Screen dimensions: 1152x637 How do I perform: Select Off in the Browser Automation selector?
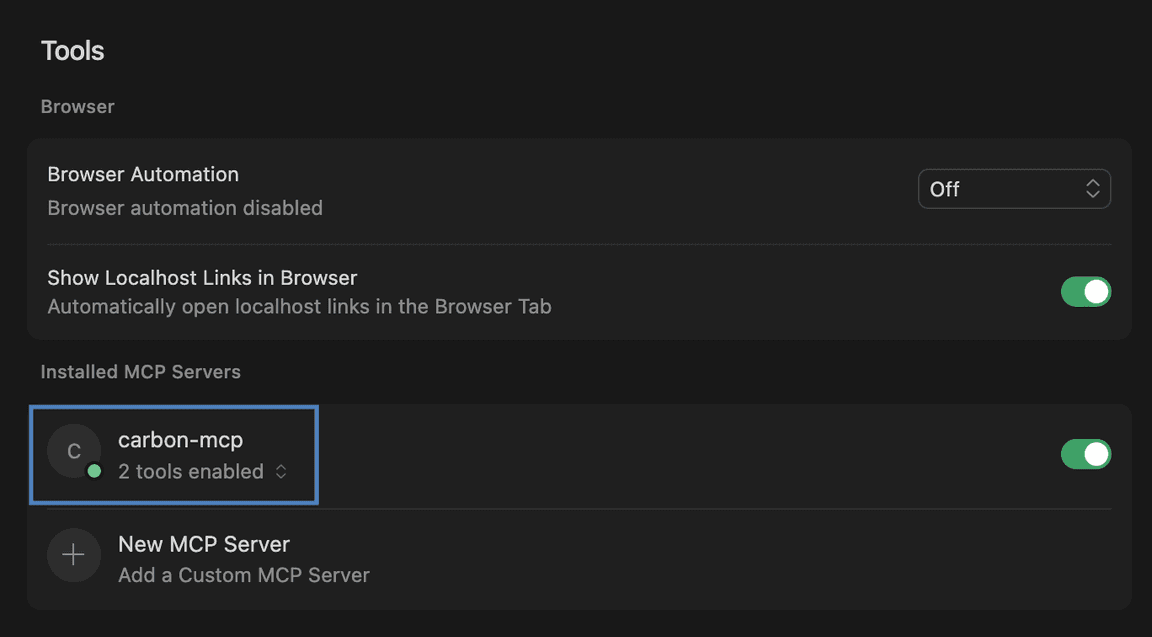tap(1014, 188)
